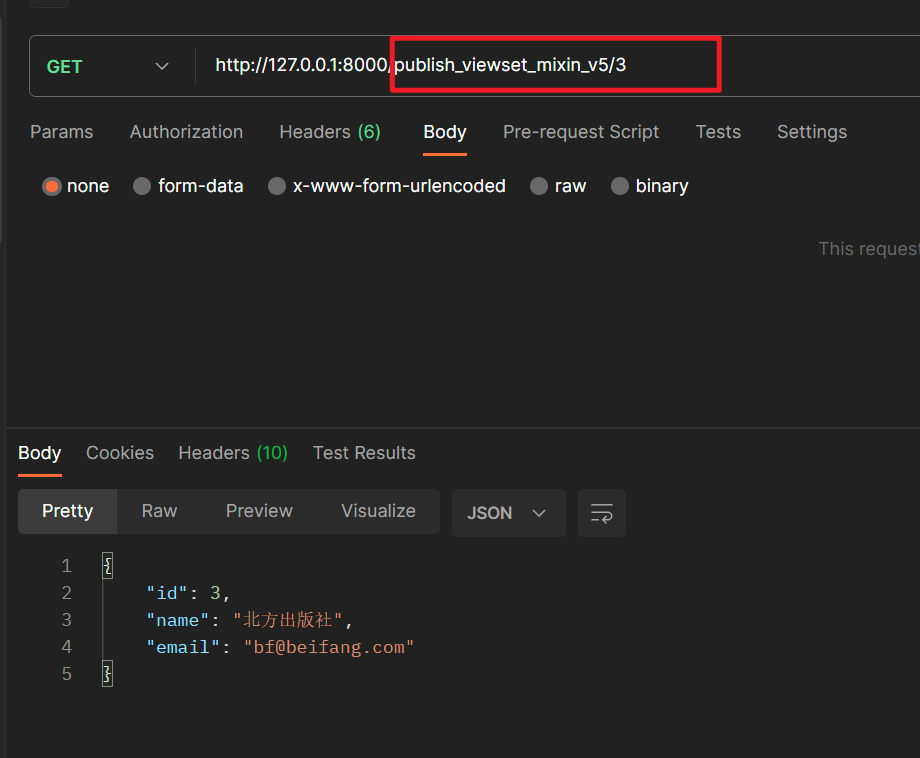Screen dimensions: 920x758
Task: Switch to the Authorization tab
Action: click(x=186, y=131)
